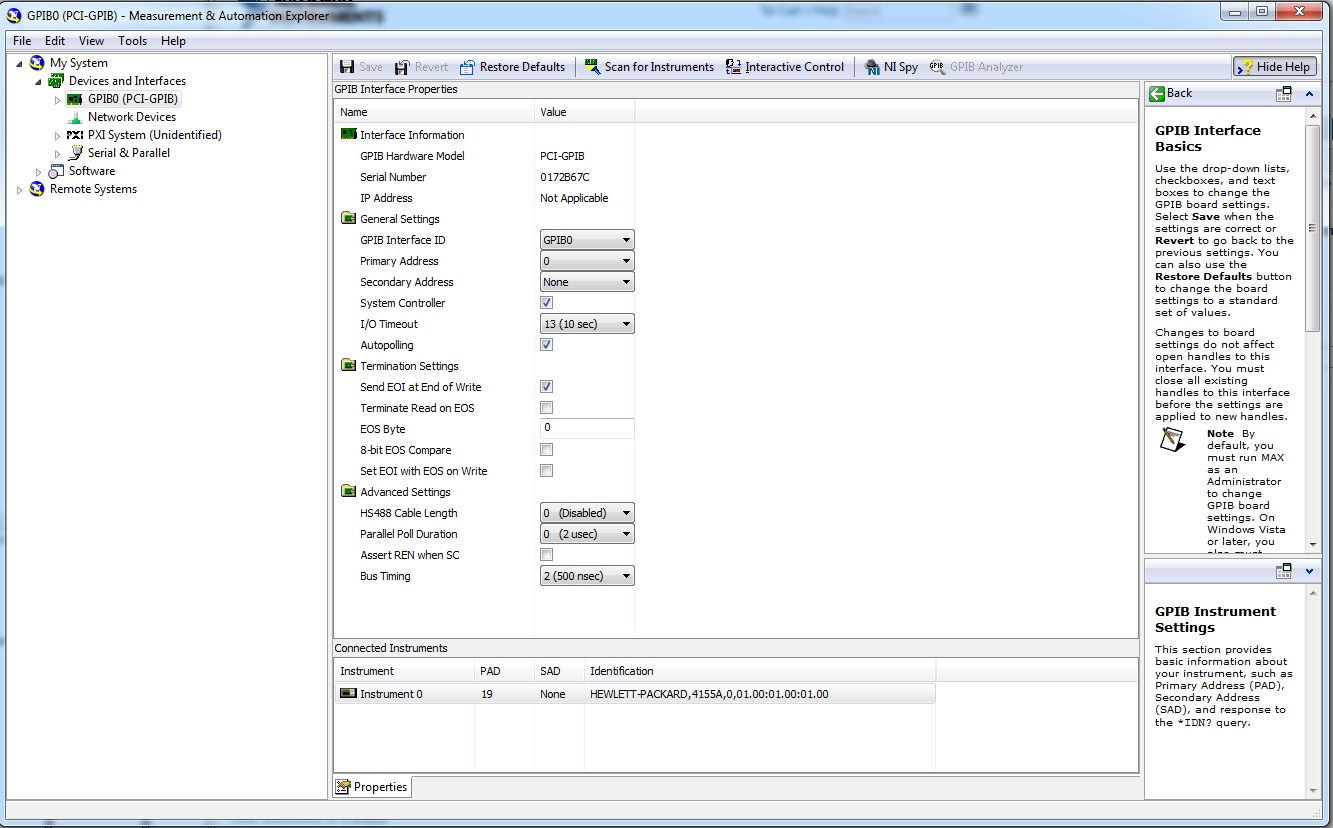Select the Properties tab
This screenshot has width=1333, height=828.
(372, 787)
